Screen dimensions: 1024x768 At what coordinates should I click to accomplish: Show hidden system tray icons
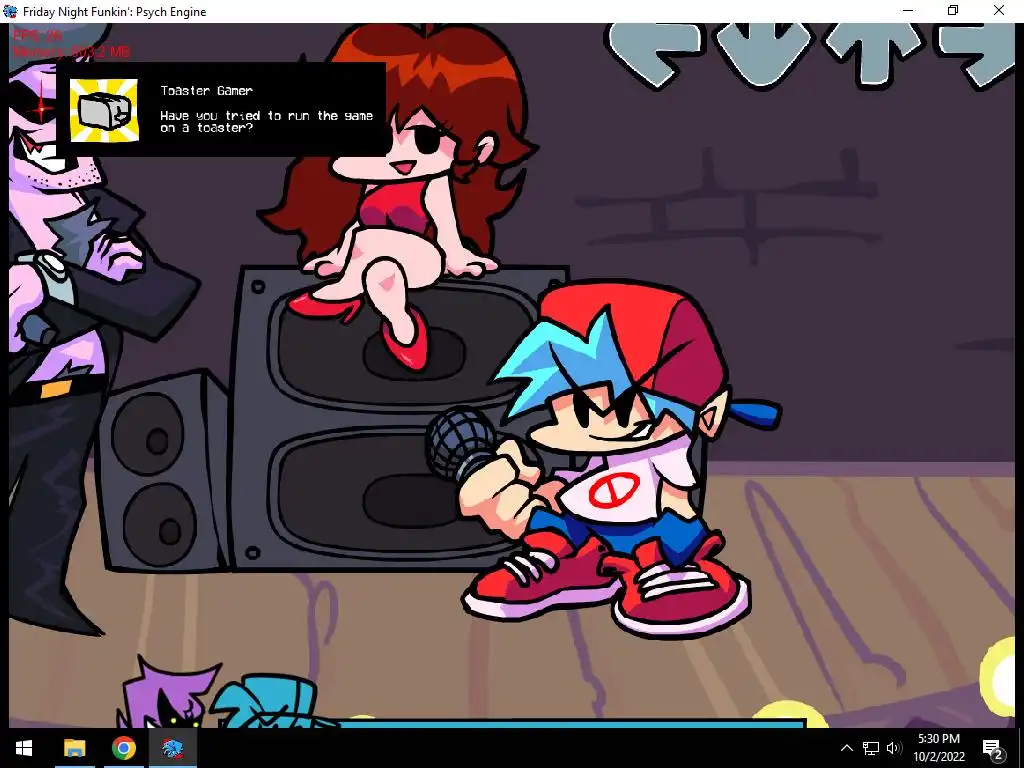pos(846,748)
